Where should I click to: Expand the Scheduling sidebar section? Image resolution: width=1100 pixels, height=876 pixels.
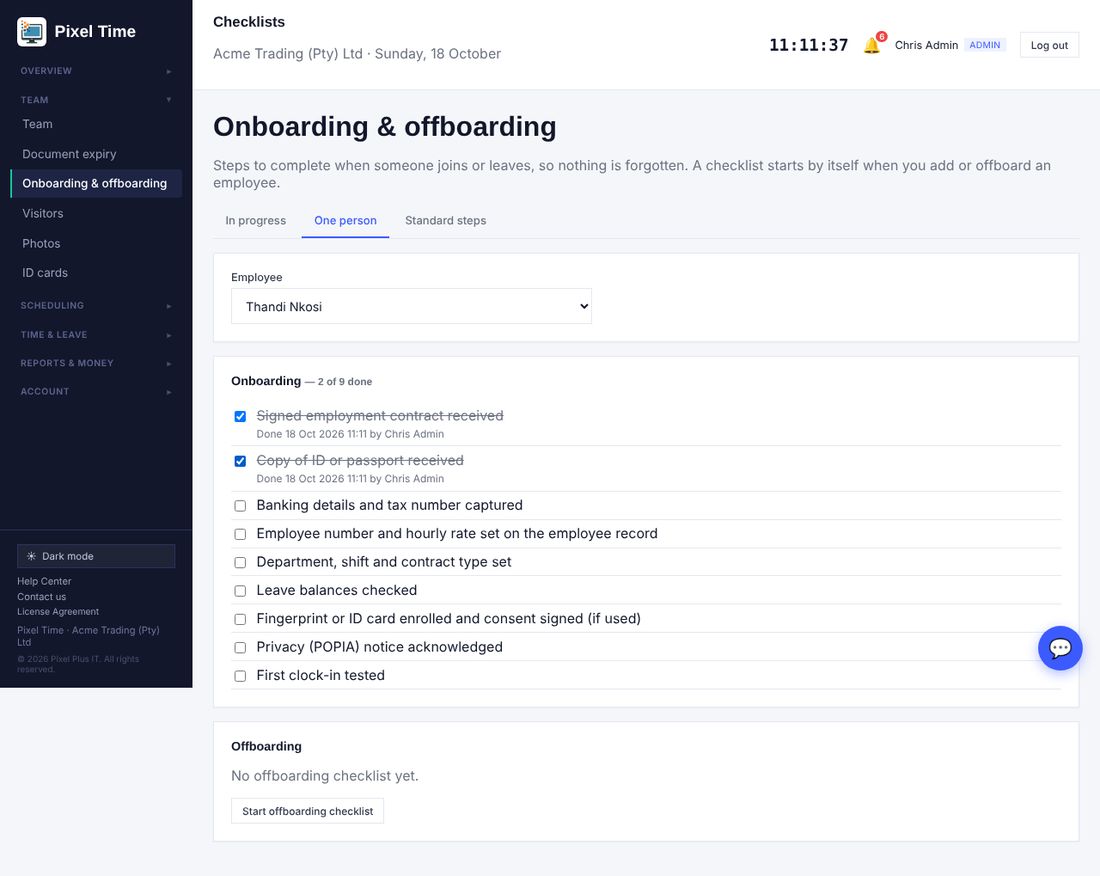[x=96, y=306]
